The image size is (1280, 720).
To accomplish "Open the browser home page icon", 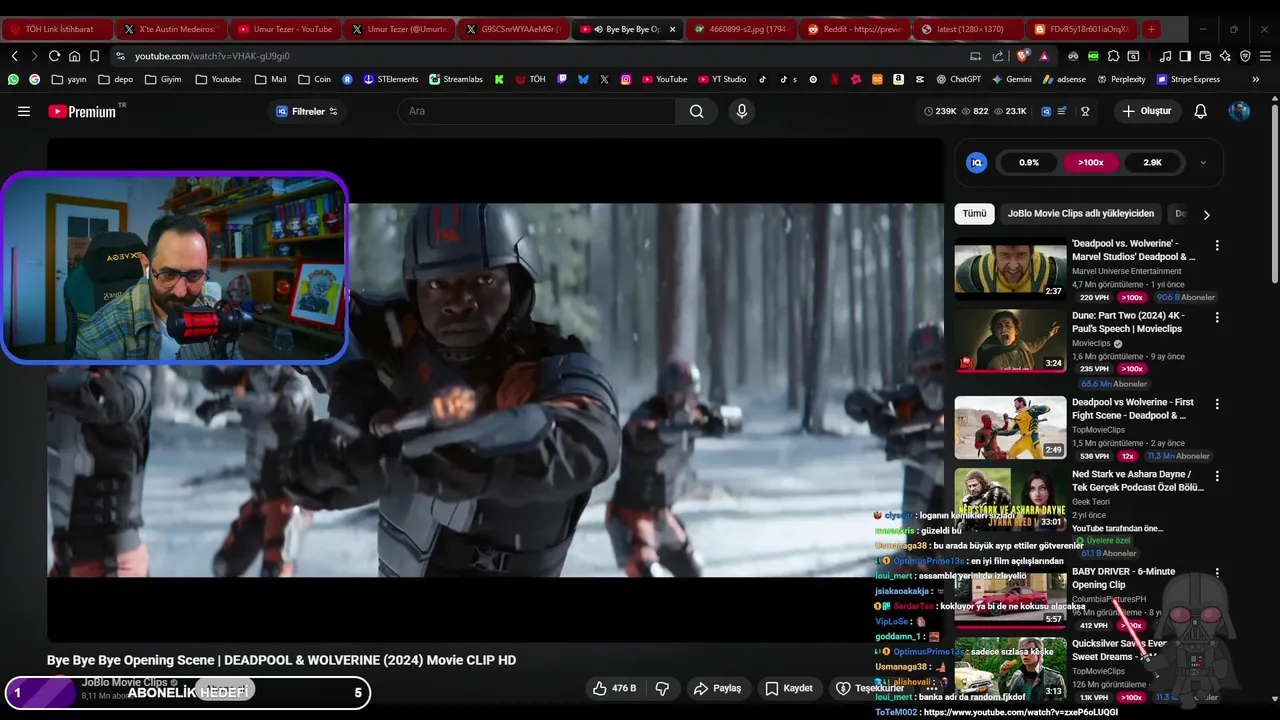I will coord(74,56).
